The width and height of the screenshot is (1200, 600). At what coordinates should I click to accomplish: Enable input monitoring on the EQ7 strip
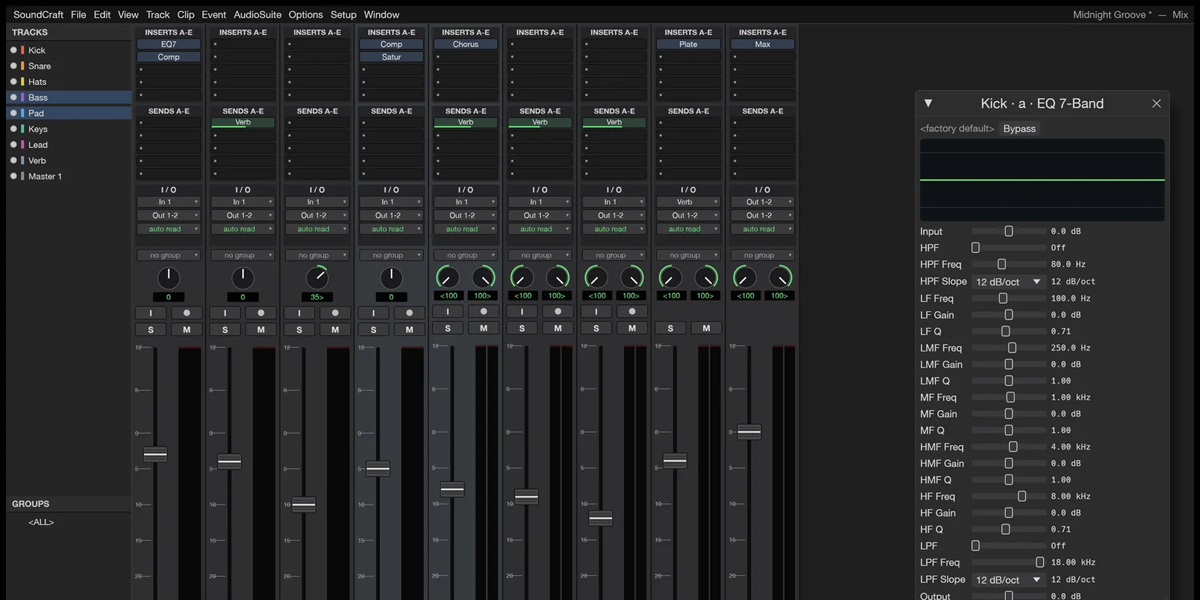pos(151,313)
